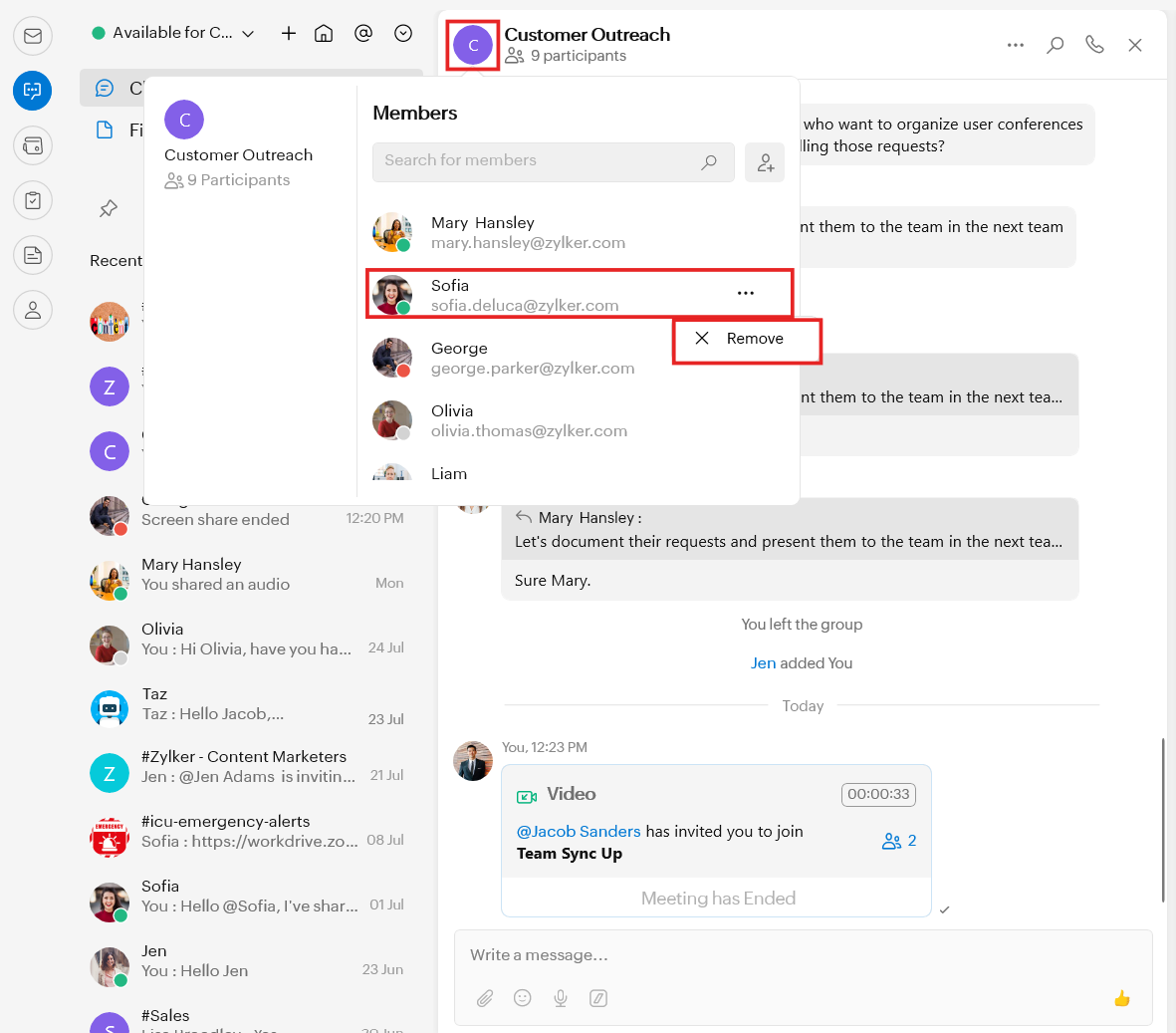
Task: Choose Remove from the member menu
Action: 747,339
